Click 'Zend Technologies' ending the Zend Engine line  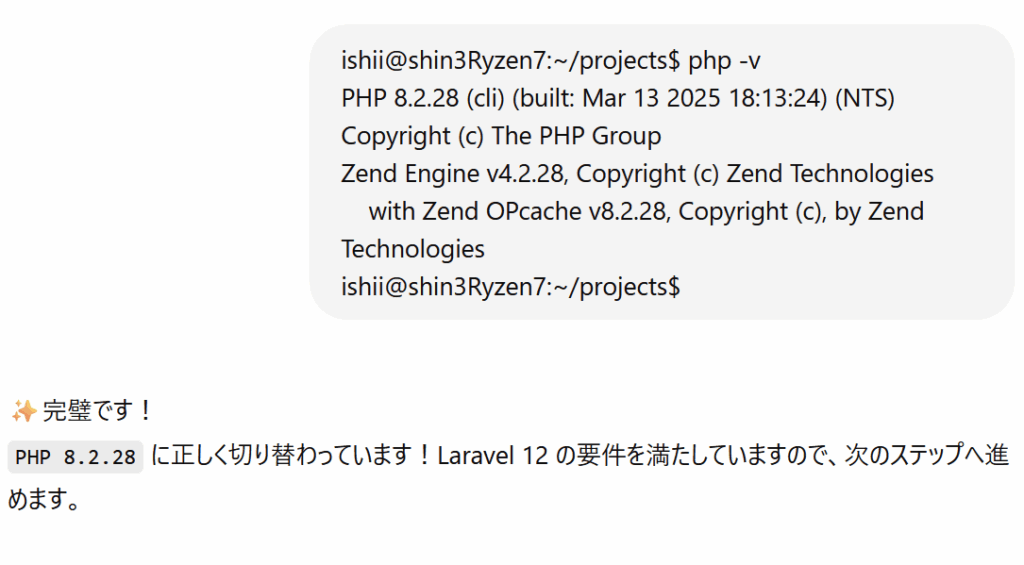click(x=830, y=174)
